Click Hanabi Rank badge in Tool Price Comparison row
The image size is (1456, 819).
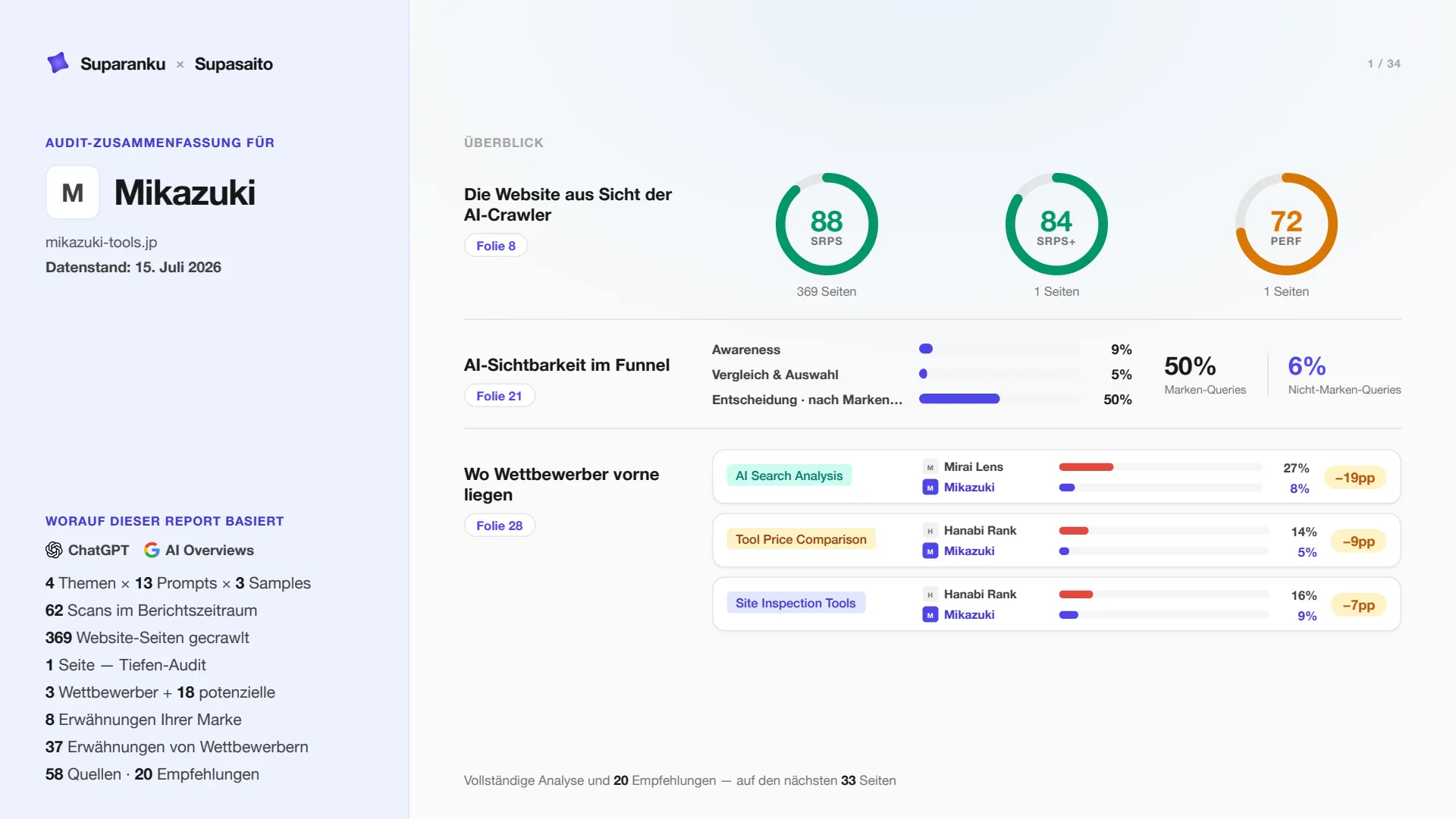930,531
